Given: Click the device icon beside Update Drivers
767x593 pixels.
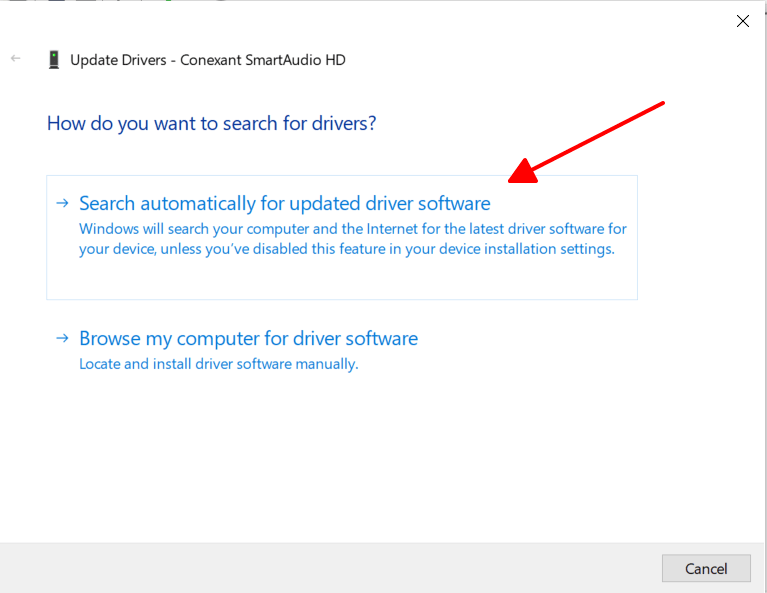Looking at the screenshot, I should click(54, 60).
